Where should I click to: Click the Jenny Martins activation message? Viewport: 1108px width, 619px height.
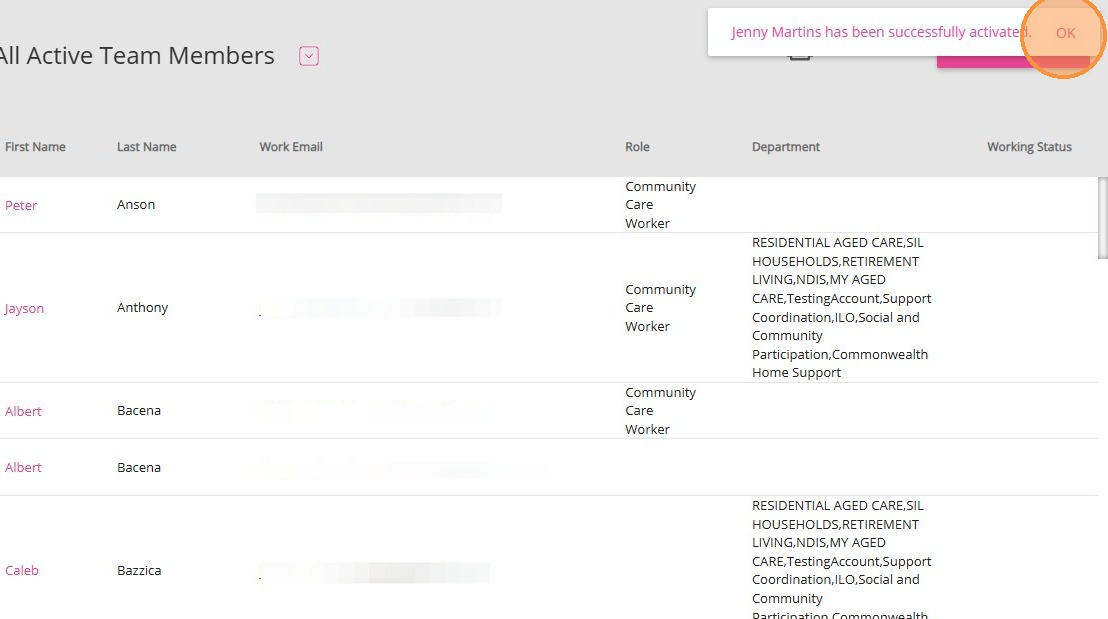click(880, 33)
